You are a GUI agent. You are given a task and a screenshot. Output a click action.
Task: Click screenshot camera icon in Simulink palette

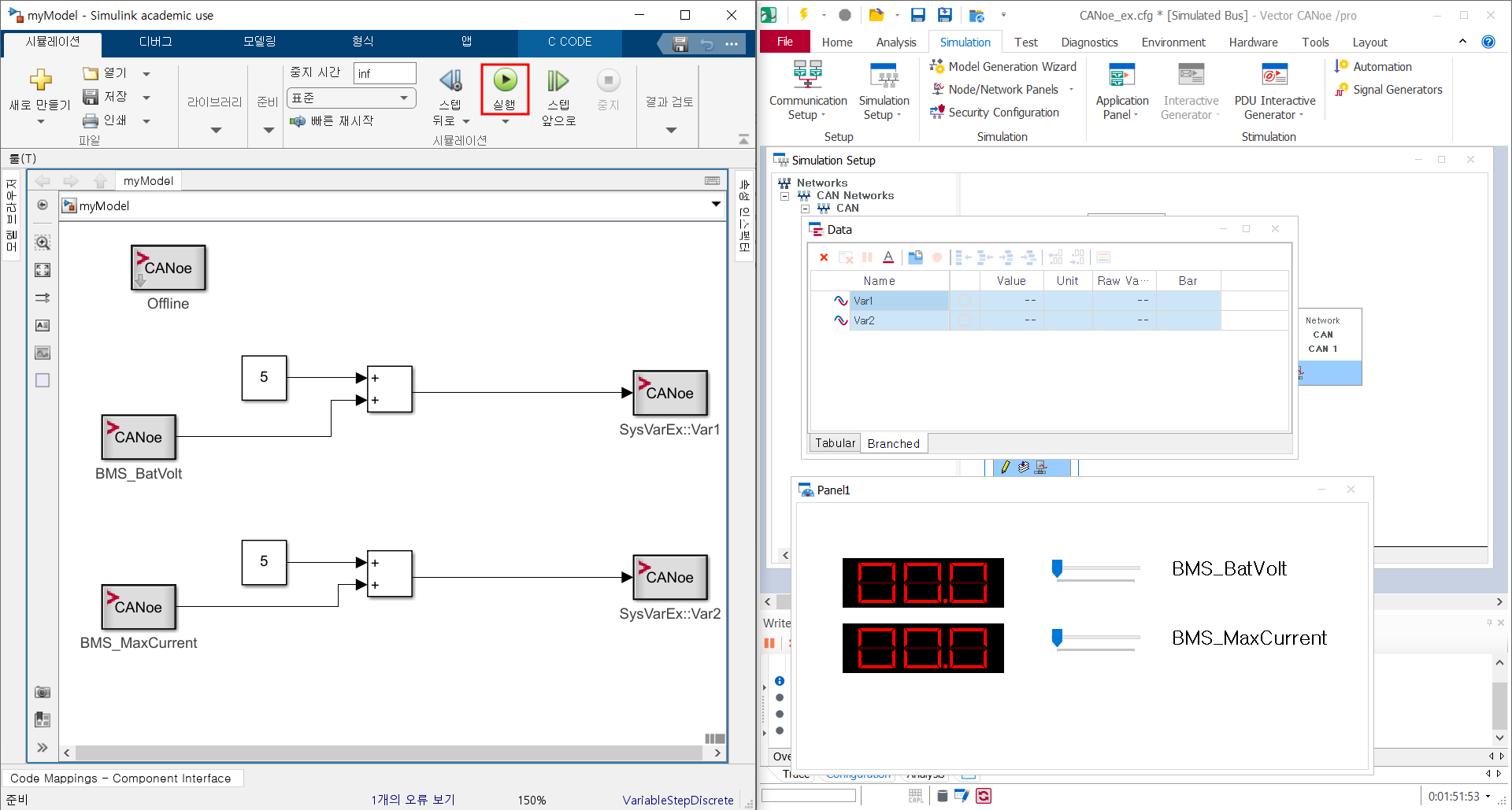click(x=43, y=692)
